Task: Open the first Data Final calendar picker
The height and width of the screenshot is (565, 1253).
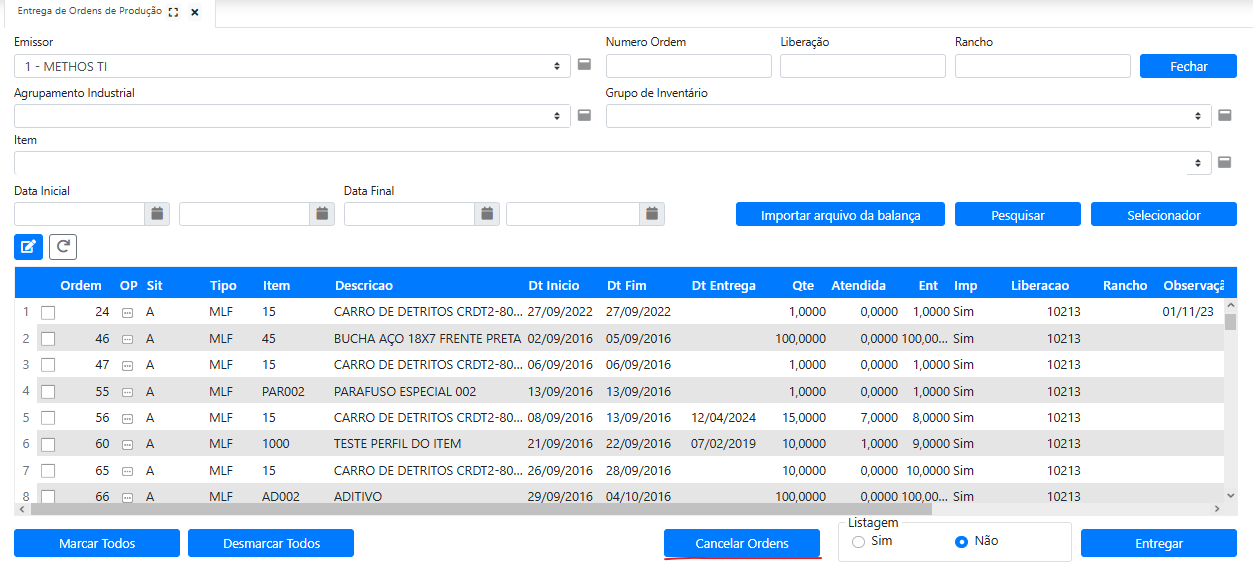Action: pos(486,214)
